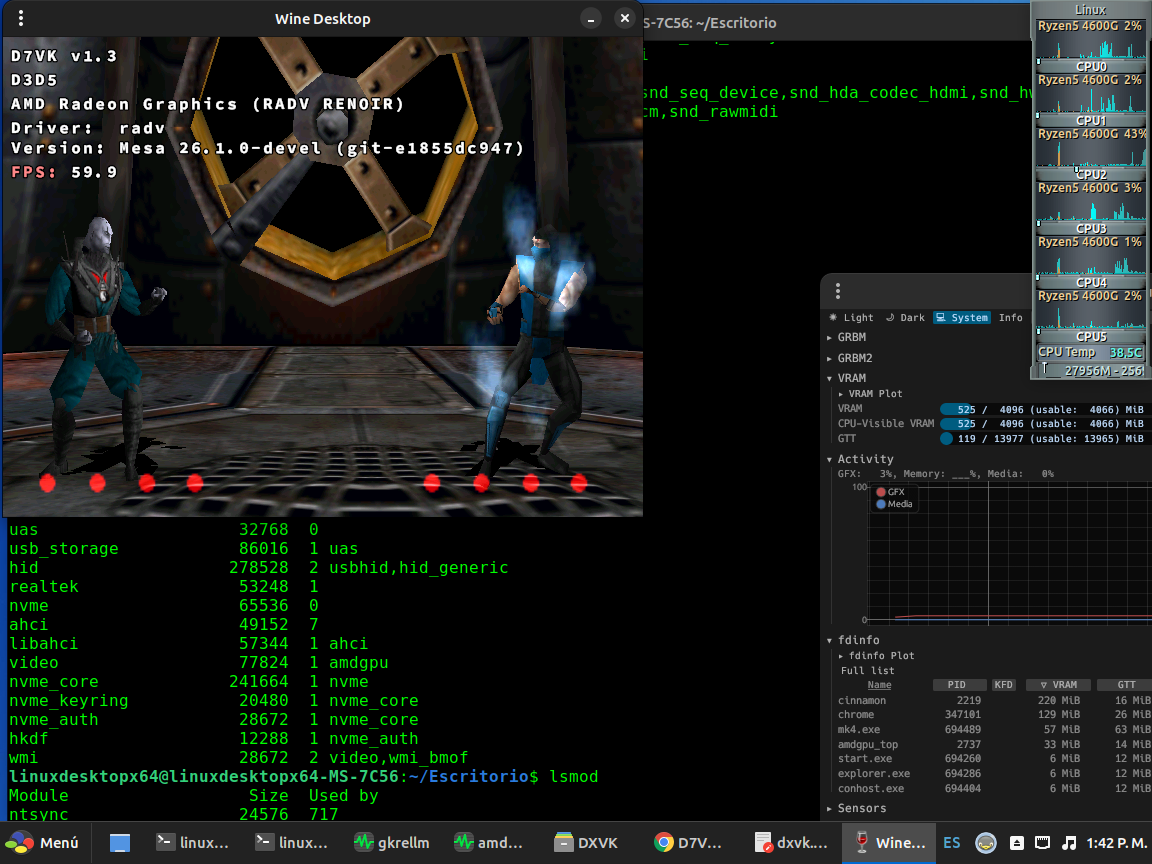The image size is (1152, 864).
Task: Sort fdinfo list by VRAM column
Action: click(1058, 685)
